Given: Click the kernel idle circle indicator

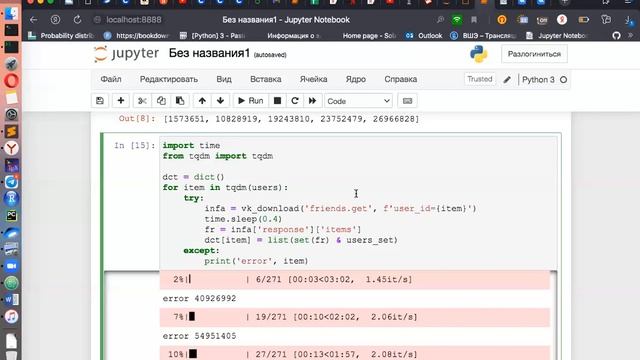Looking at the screenshot, I should [564, 80].
